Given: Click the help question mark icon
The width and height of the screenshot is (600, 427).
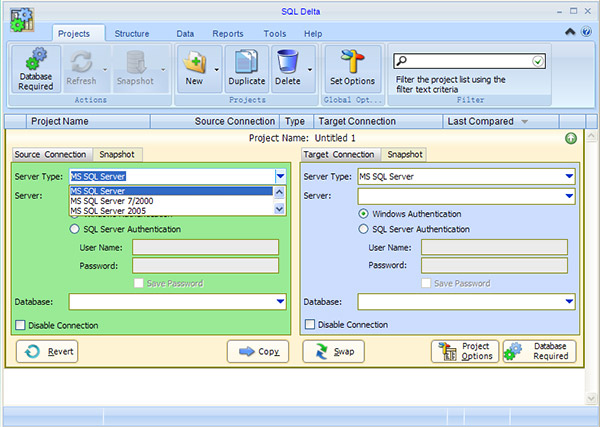Looking at the screenshot, I should (586, 31).
